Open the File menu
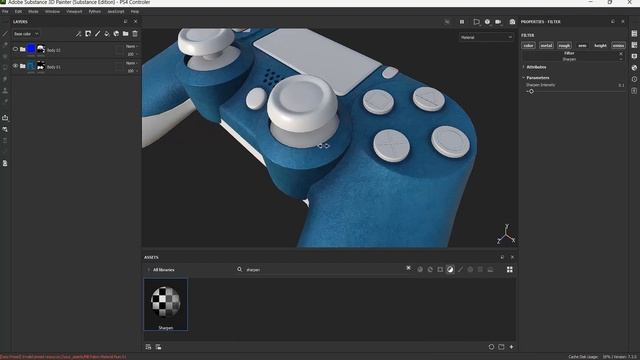This screenshot has width=640, height=360. (x=5, y=11)
